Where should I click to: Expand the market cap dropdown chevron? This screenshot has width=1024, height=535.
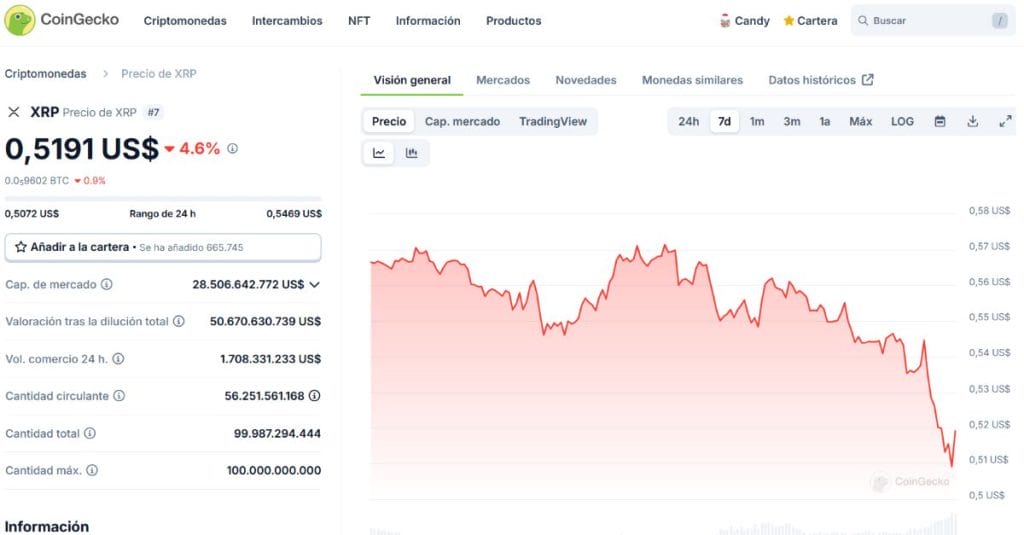(x=314, y=285)
